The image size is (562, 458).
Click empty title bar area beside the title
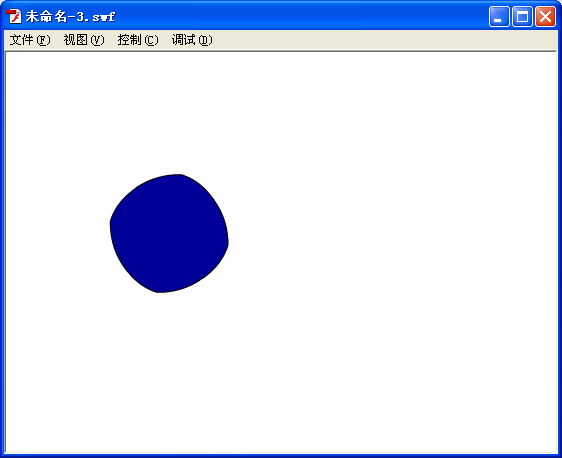[301, 16]
